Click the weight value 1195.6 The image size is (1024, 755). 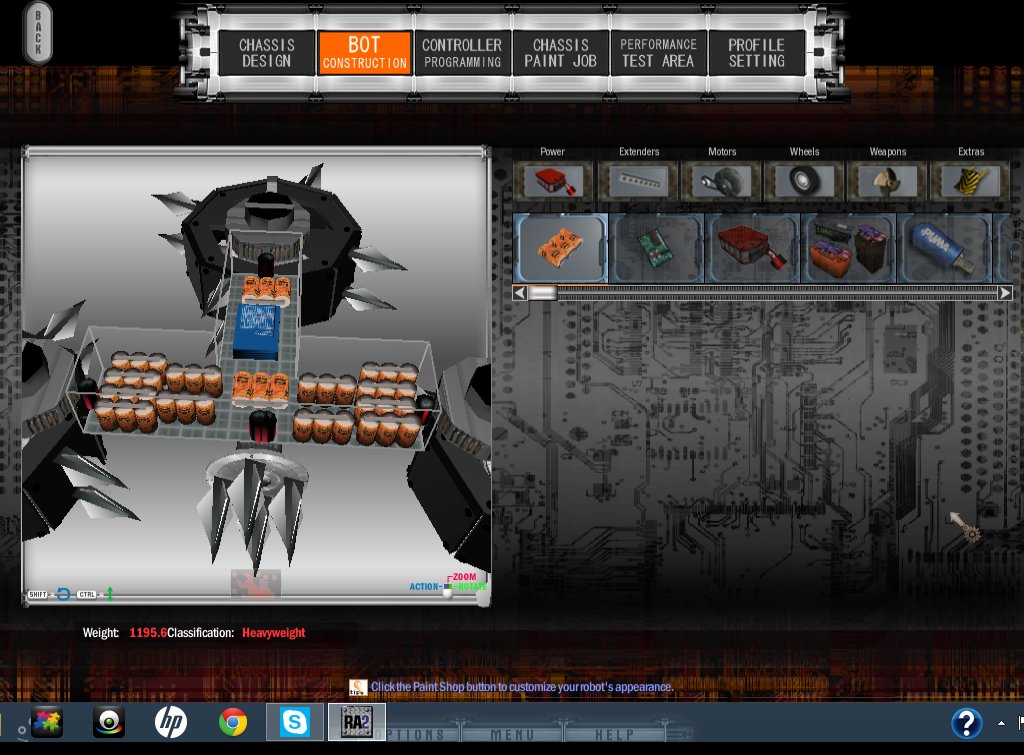pos(148,632)
